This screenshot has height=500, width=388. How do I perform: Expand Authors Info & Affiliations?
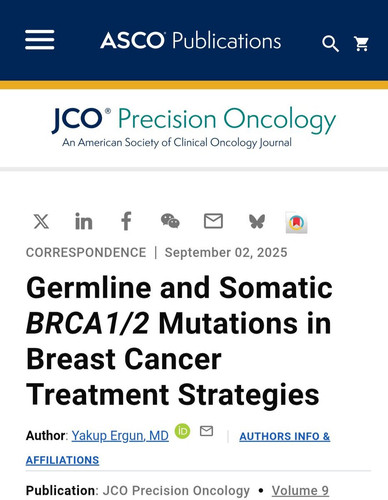[178, 448]
